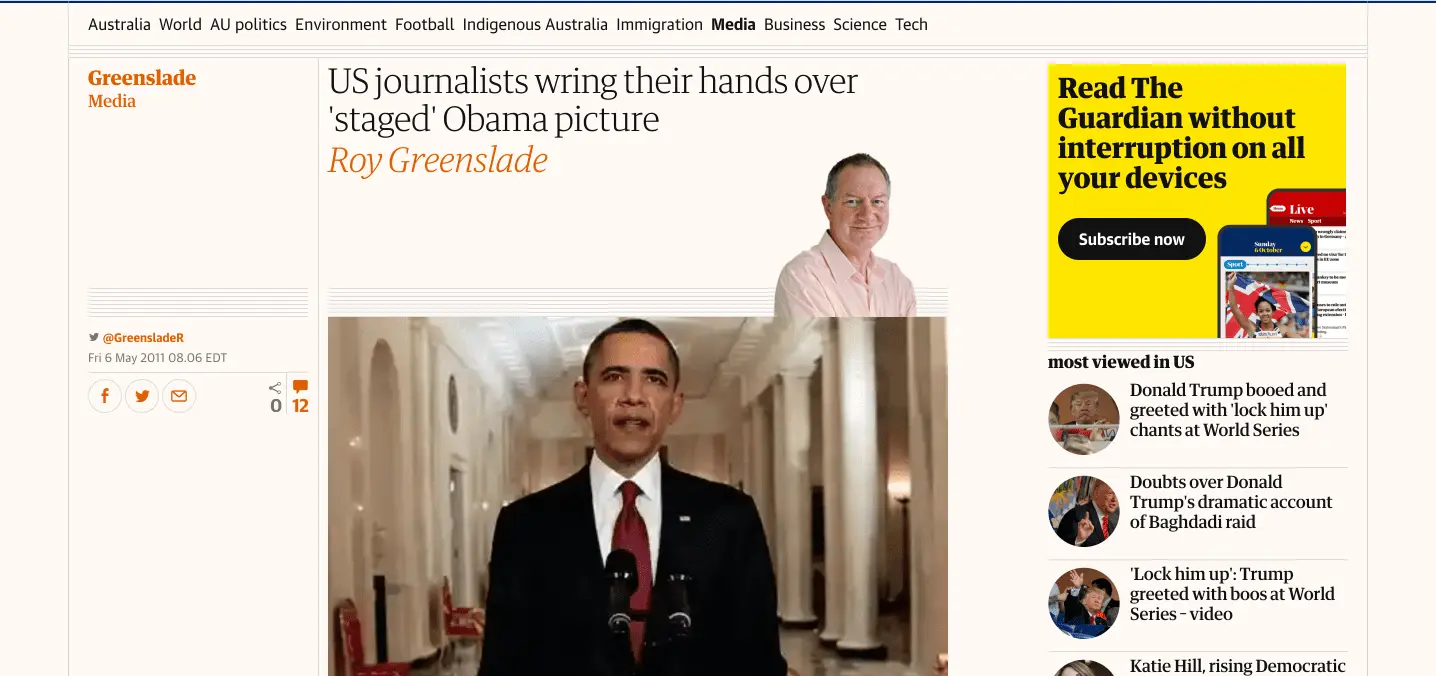Click the Media label under Greenslade
The height and width of the screenshot is (676, 1436).
coord(112,101)
